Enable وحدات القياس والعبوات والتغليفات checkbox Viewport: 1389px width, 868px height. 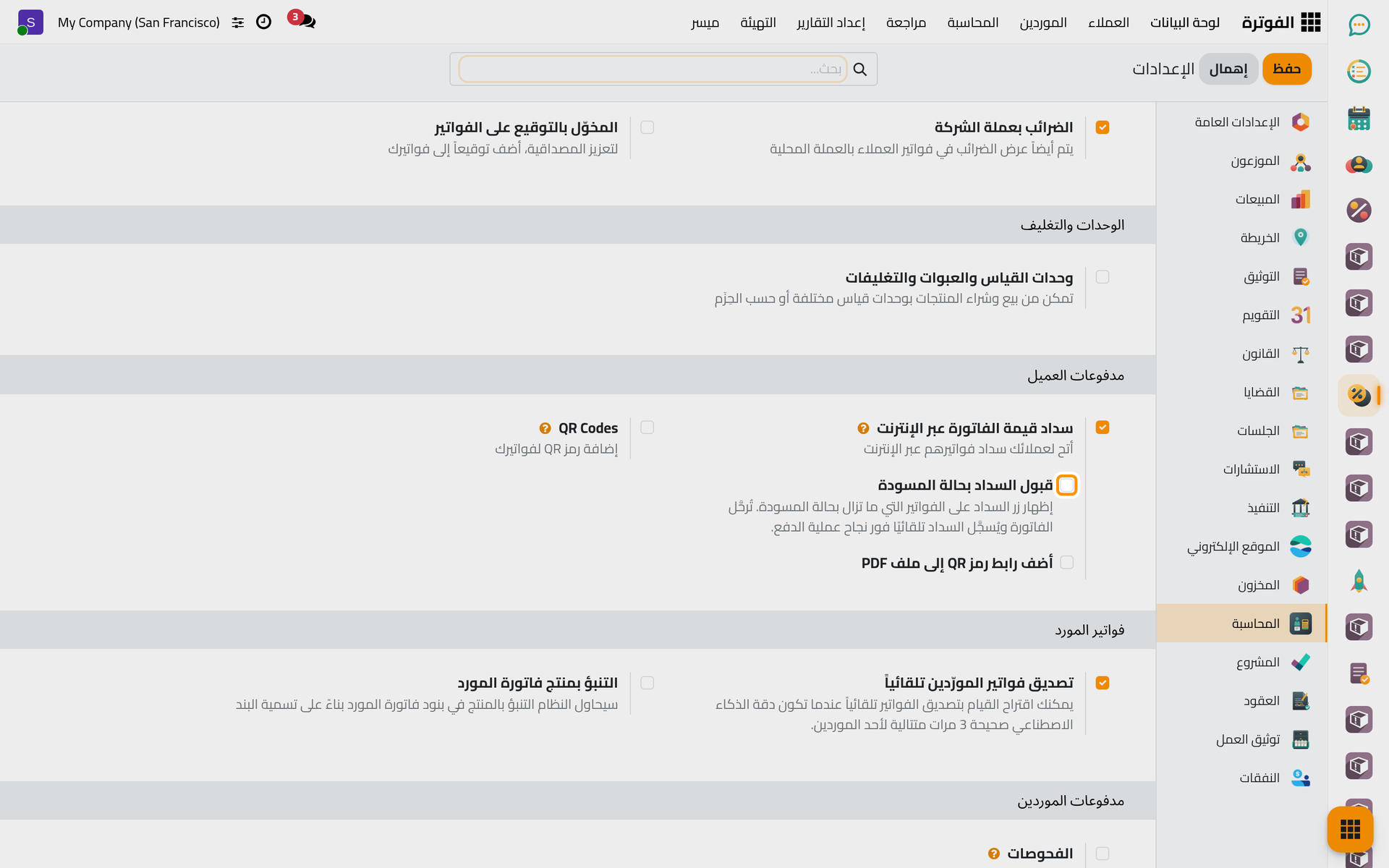(1103, 277)
